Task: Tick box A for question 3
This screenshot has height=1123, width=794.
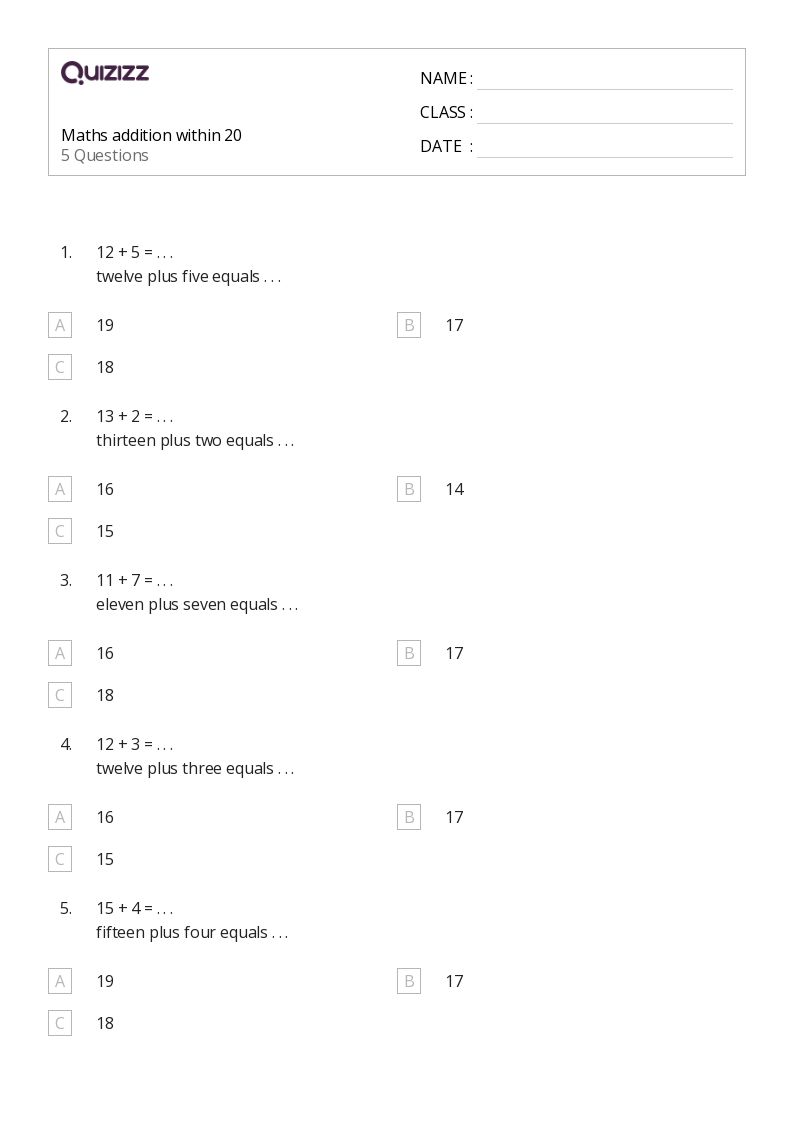Action: click(x=60, y=653)
